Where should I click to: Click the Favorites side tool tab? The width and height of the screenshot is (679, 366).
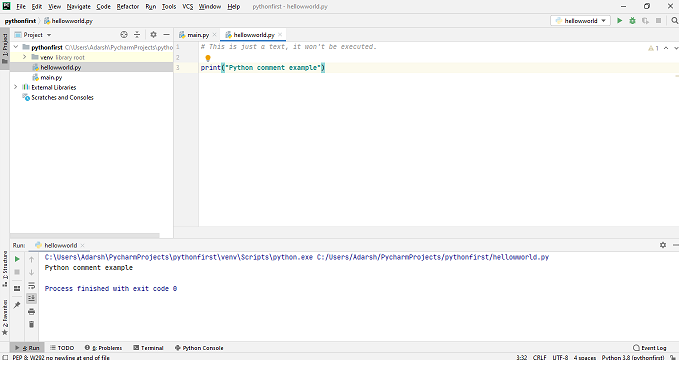[x=5, y=317]
